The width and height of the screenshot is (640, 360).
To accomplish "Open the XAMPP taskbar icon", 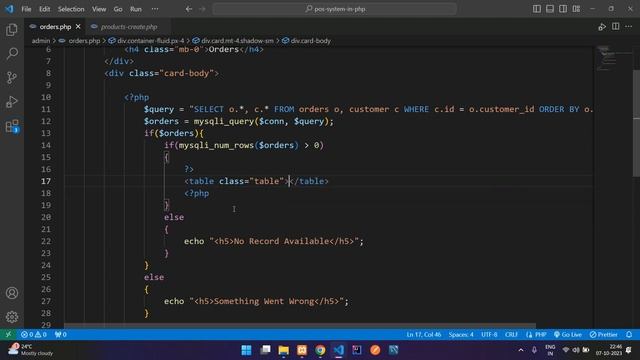I will pos(302,350).
